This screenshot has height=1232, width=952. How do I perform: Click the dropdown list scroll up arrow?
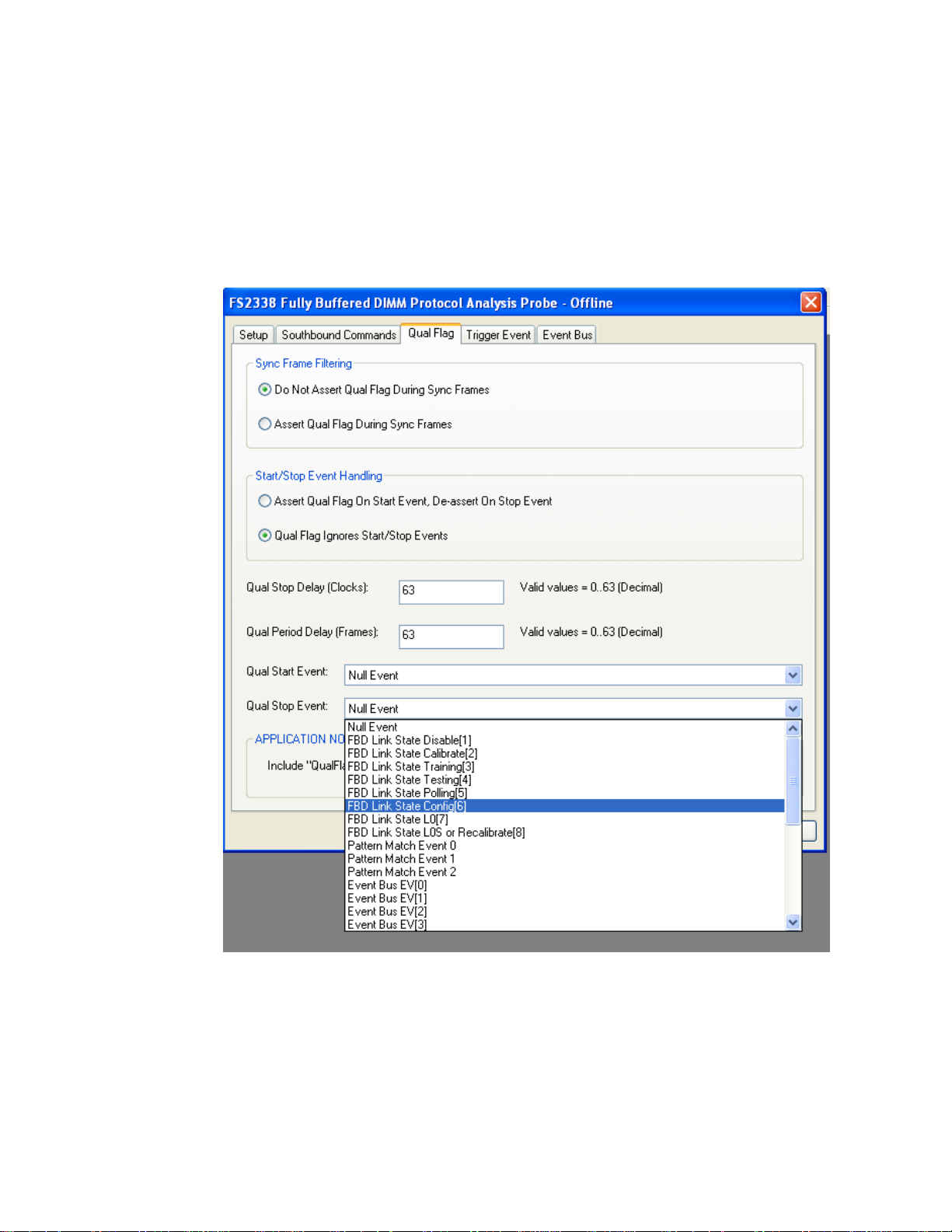[x=793, y=728]
